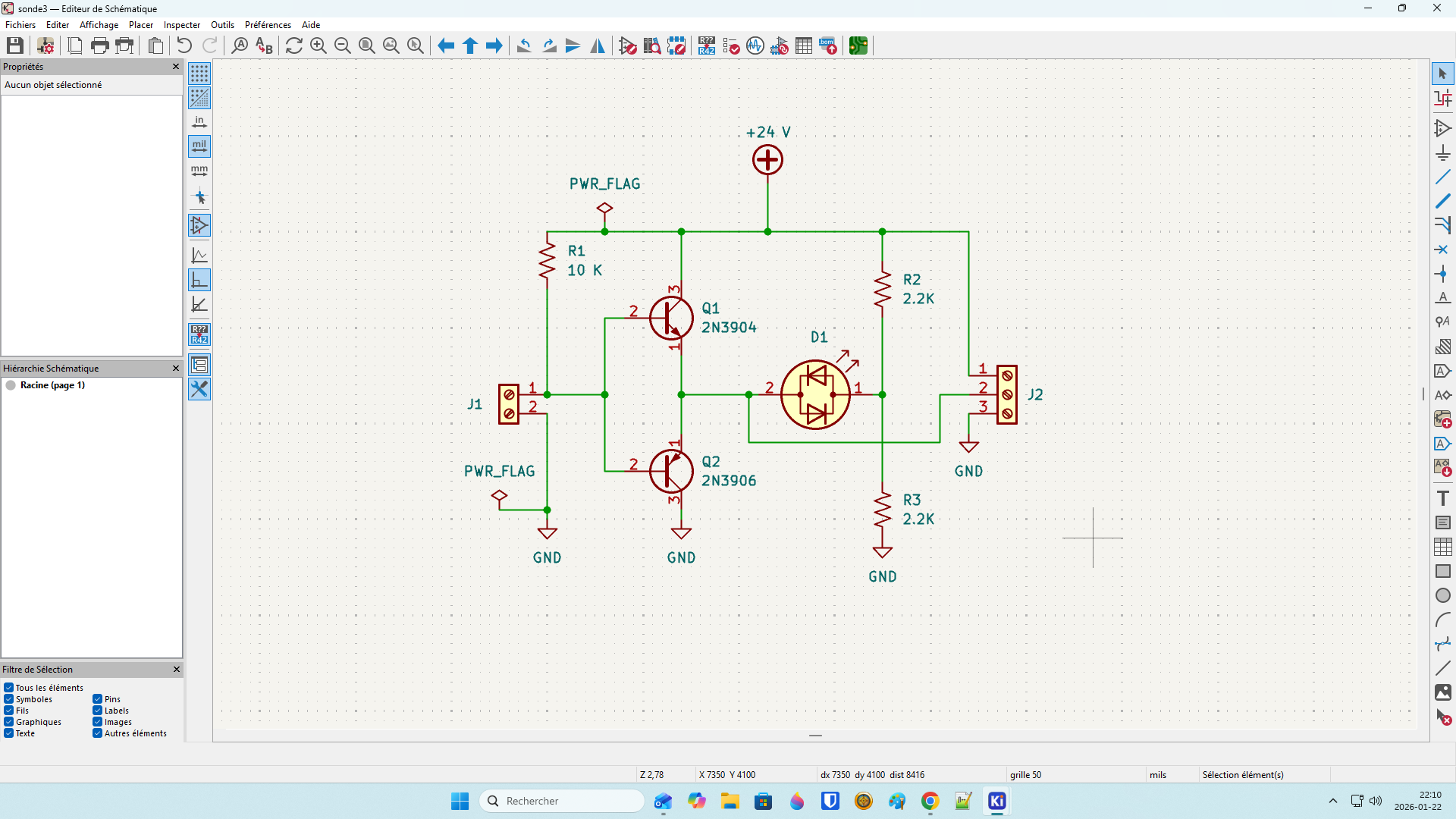Screen dimensions: 1456x819
Task: Switch units to millimeters
Action: (199, 171)
